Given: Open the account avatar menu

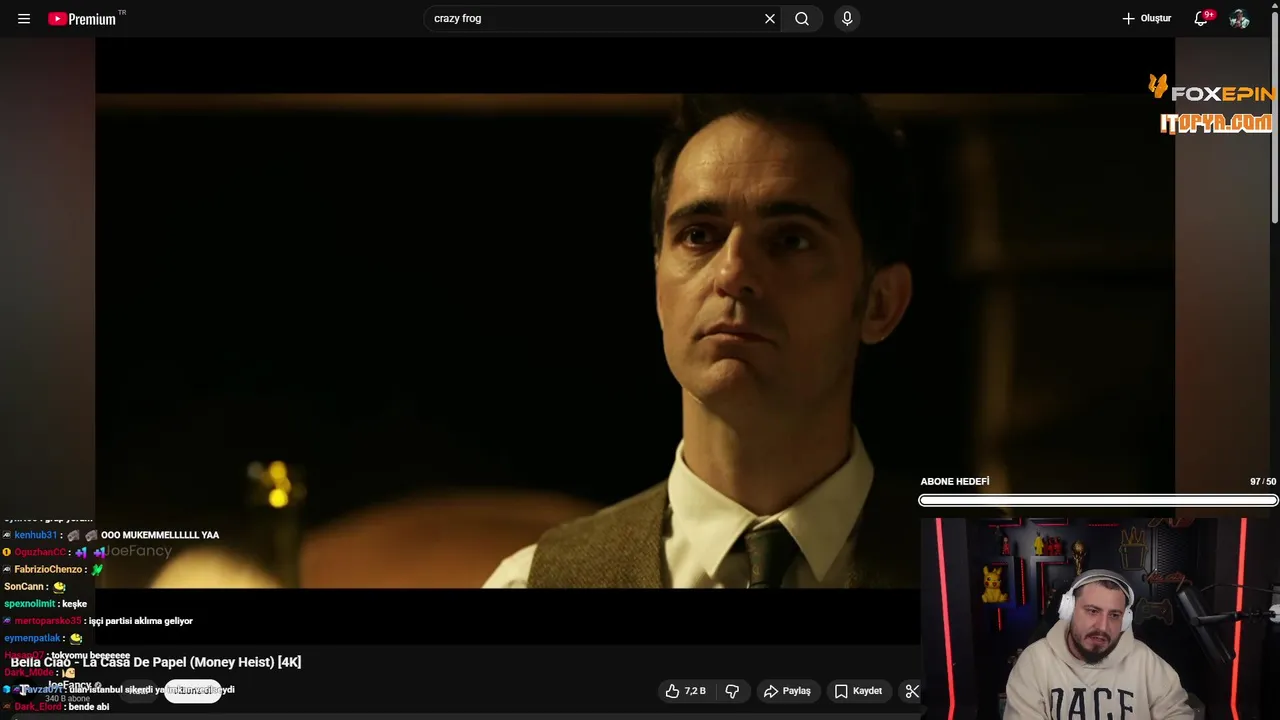Looking at the screenshot, I should pyautogui.click(x=1240, y=19).
